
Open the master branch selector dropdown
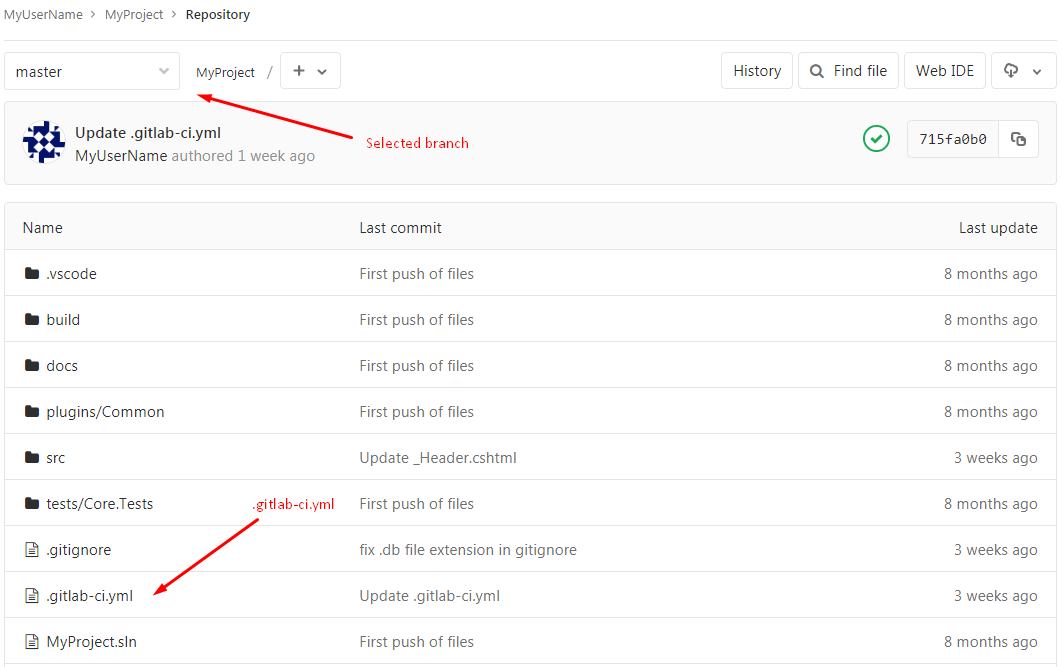[x=92, y=72]
